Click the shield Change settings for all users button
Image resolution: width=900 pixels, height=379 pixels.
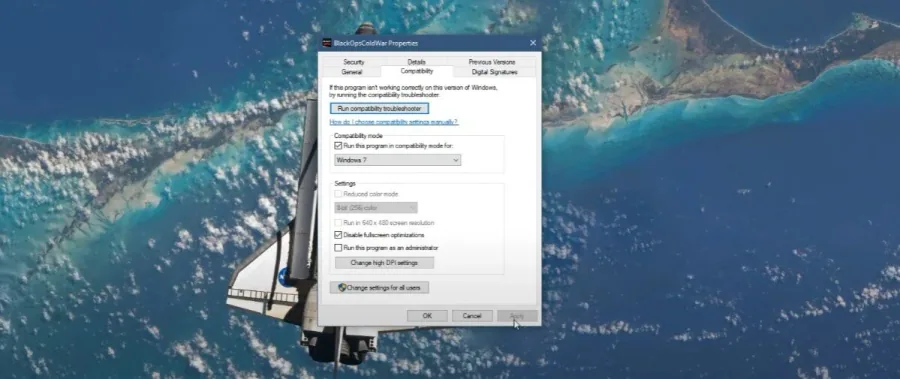click(x=379, y=287)
